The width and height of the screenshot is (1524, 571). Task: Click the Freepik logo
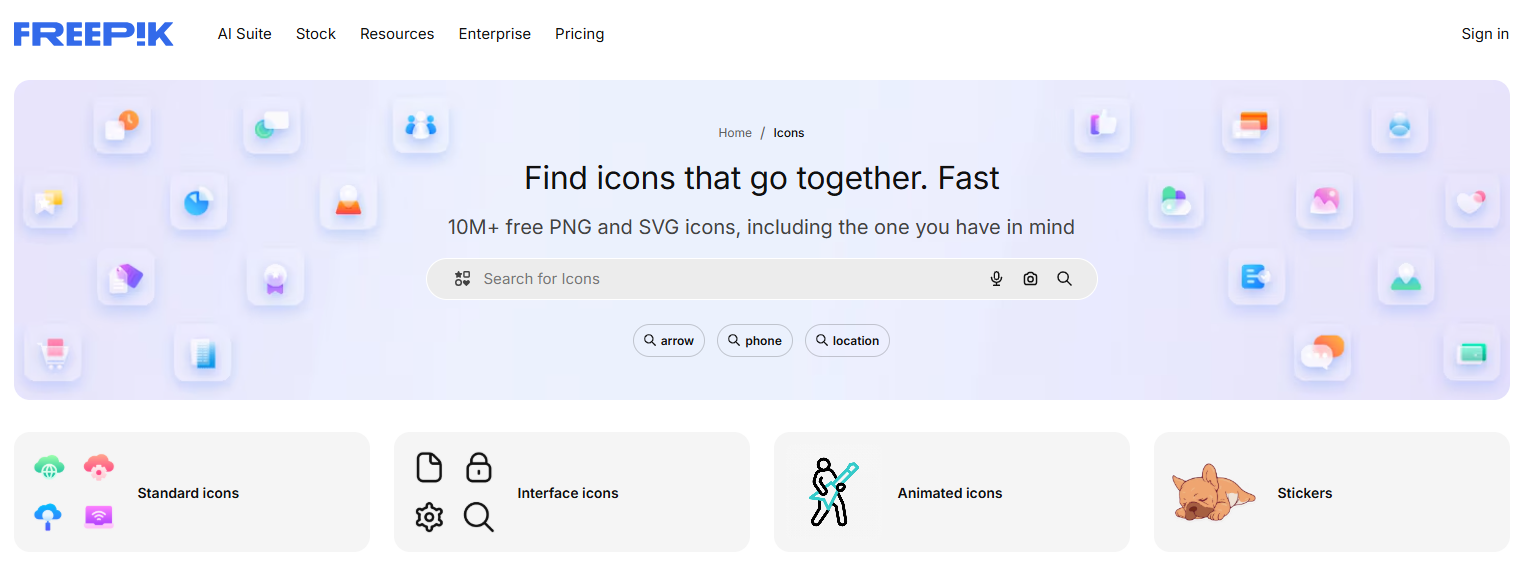tap(93, 34)
